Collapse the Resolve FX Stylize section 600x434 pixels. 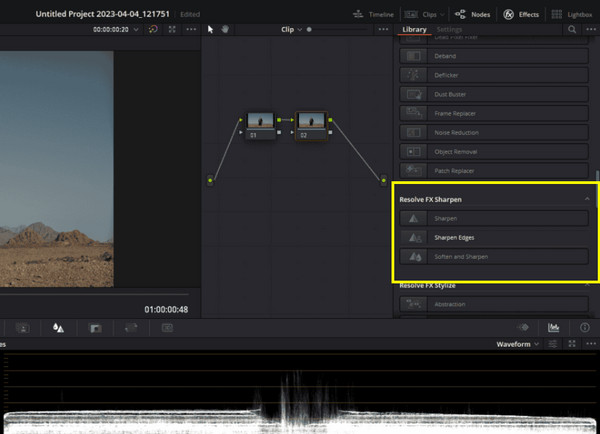587,286
